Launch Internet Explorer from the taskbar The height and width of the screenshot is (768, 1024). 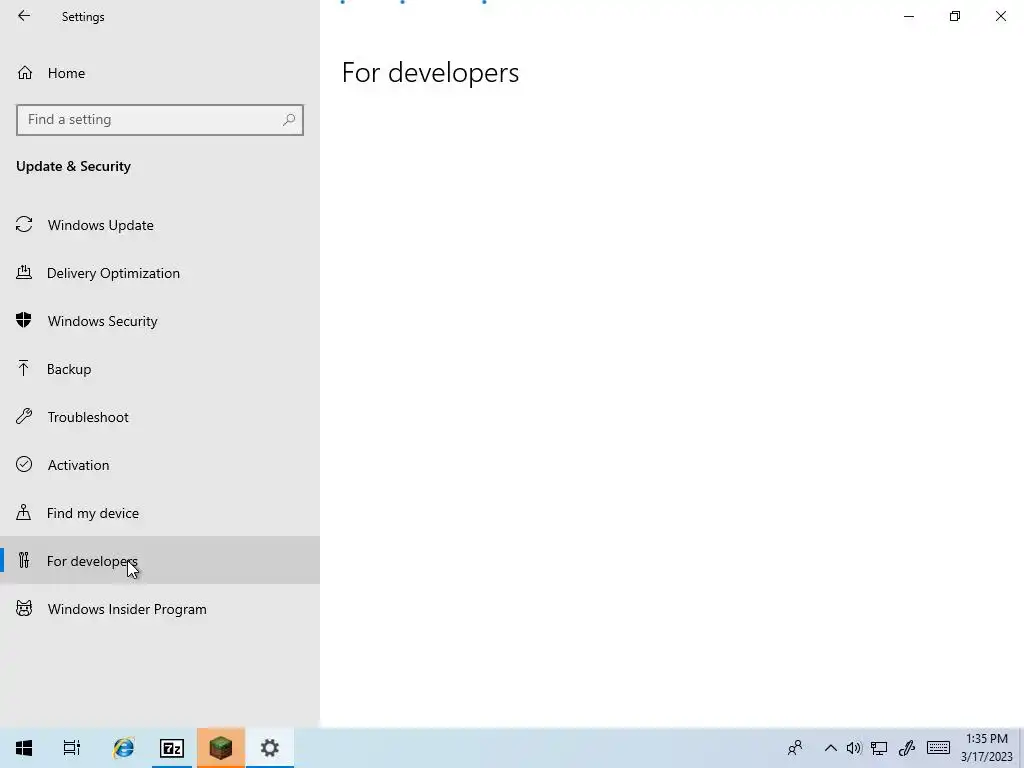(x=123, y=748)
